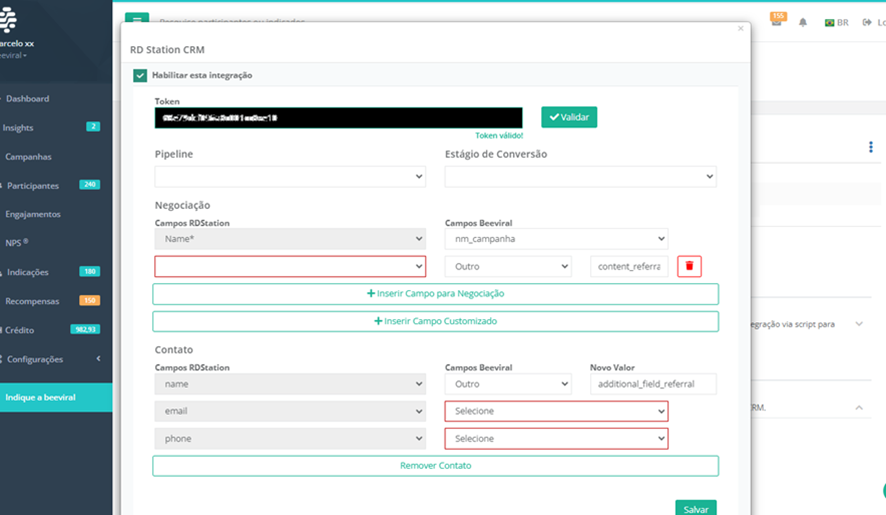This screenshot has width=886, height=515.
Task: Click the logout icon in header
Action: (867, 23)
